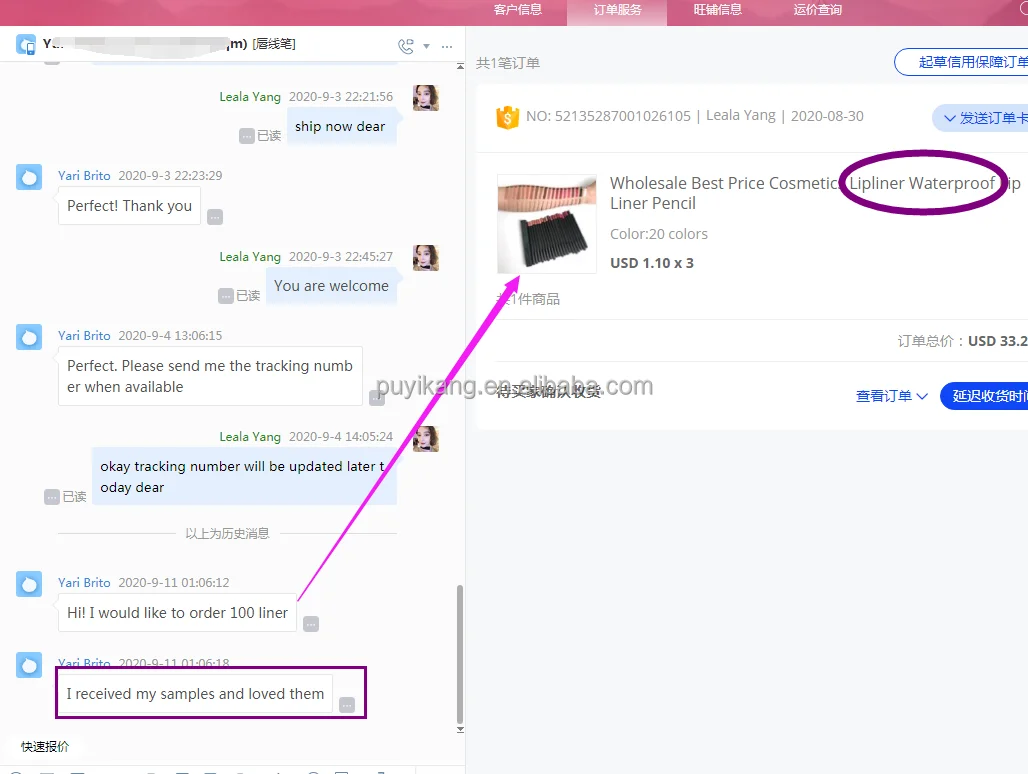
Task: Click Yari Brito avatar beside 'received my samples' message
Action: 29,665
